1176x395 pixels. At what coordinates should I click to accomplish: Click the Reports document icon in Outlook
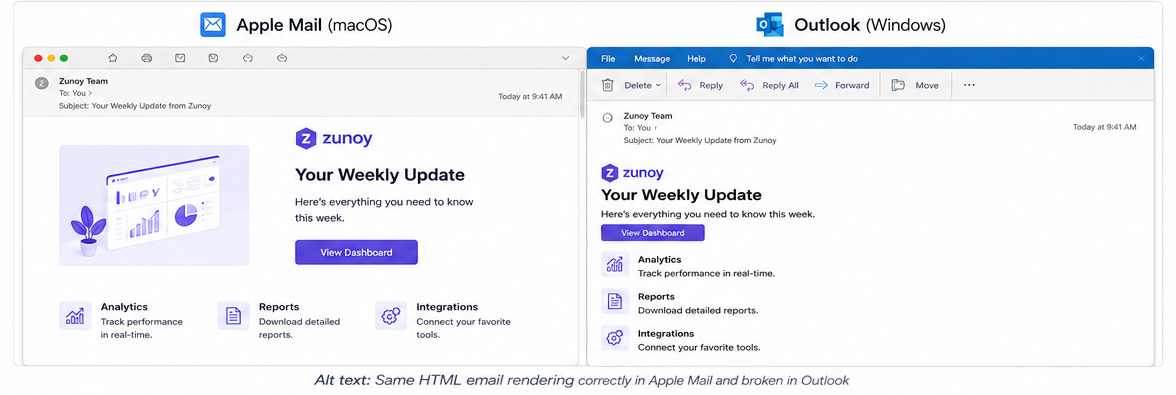(x=615, y=301)
